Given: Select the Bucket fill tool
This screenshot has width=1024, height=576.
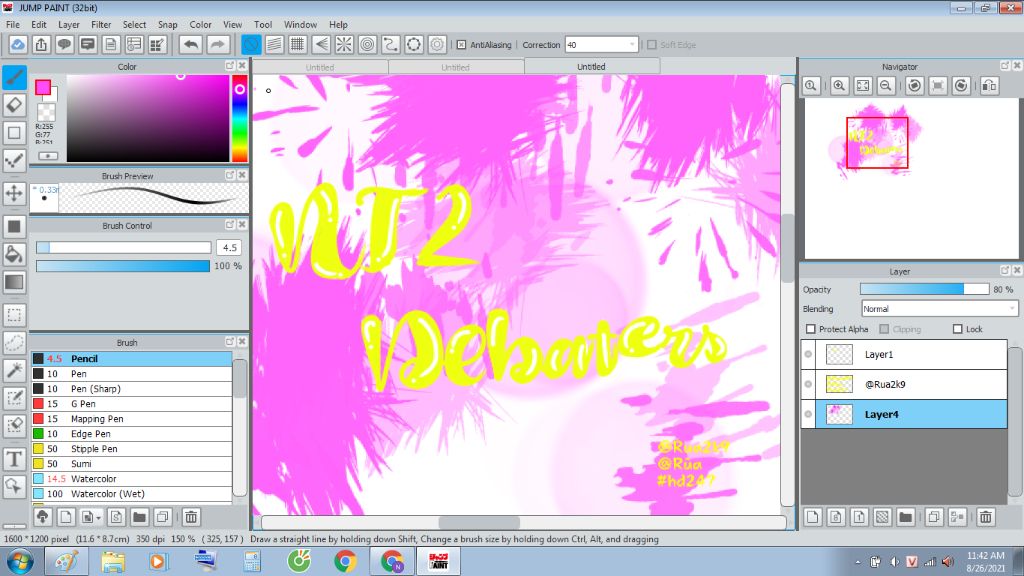Looking at the screenshot, I should 14,254.
